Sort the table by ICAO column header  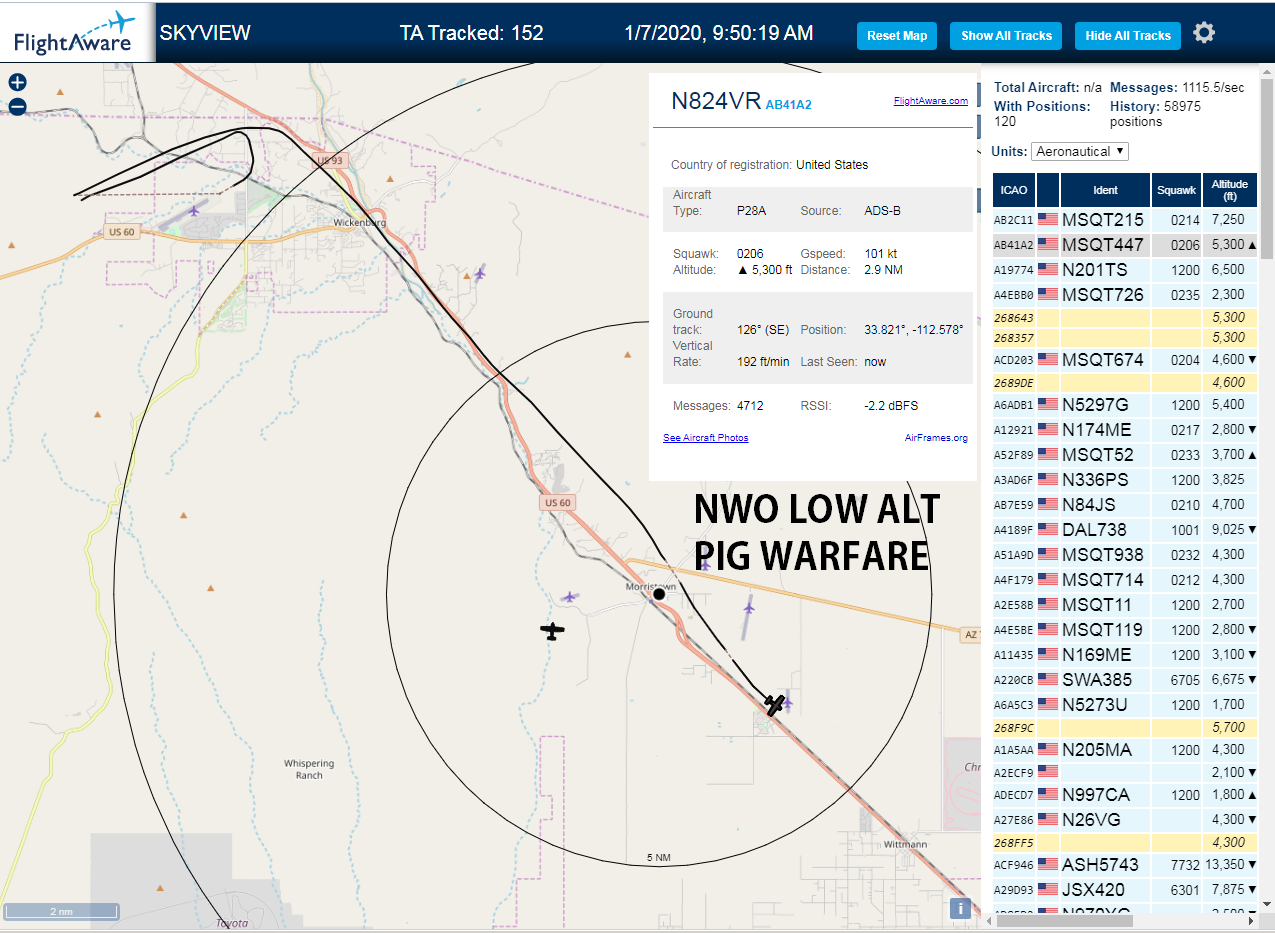pos(1014,190)
